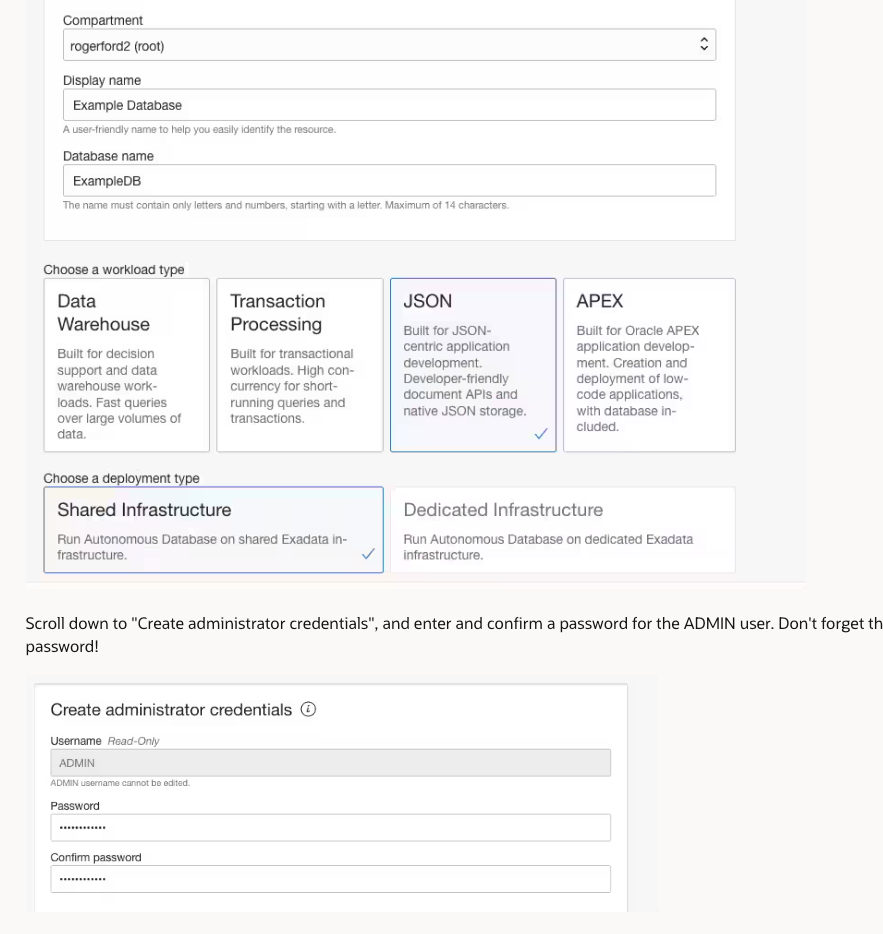This screenshot has width=883, height=934.
Task: Select the Data Warehouse workload type
Action: click(127, 365)
